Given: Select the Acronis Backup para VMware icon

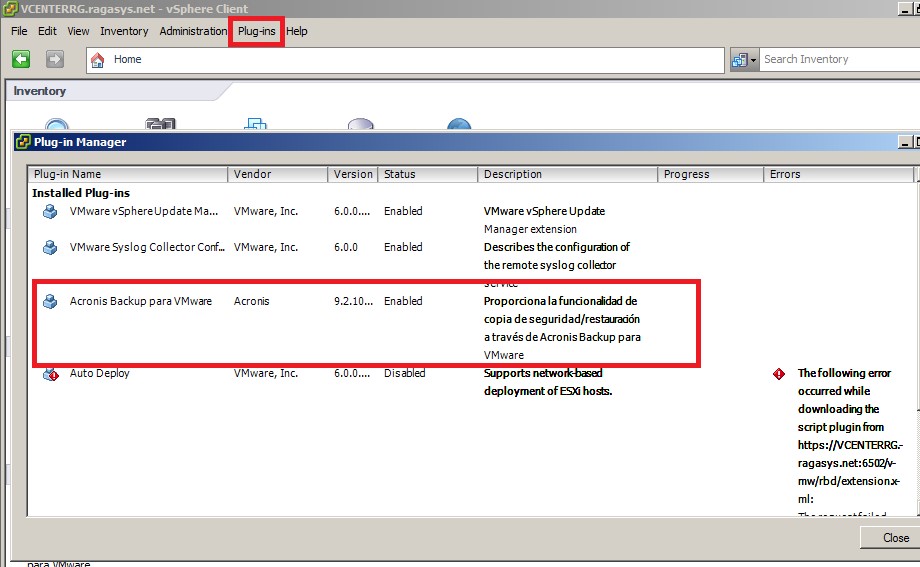Looking at the screenshot, I should coord(50,301).
